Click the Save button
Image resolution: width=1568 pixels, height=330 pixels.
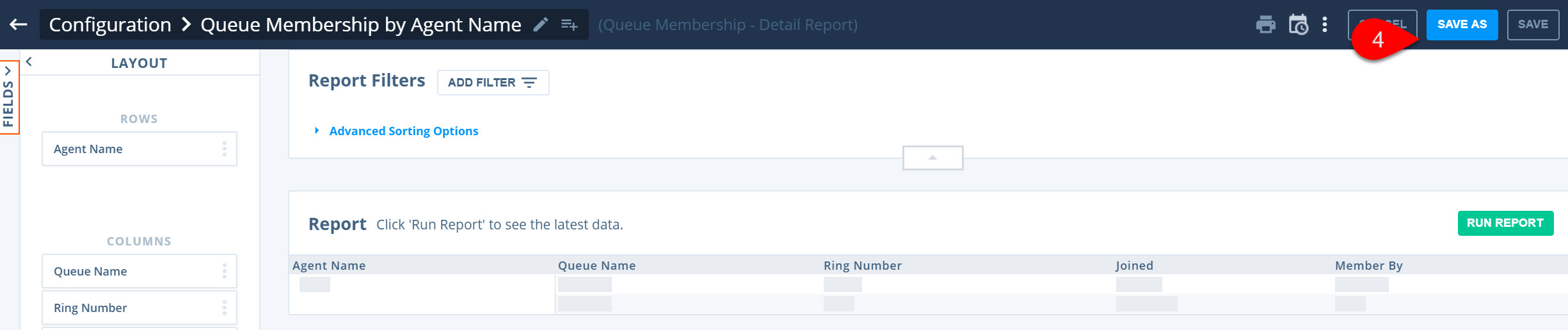[x=1533, y=25]
